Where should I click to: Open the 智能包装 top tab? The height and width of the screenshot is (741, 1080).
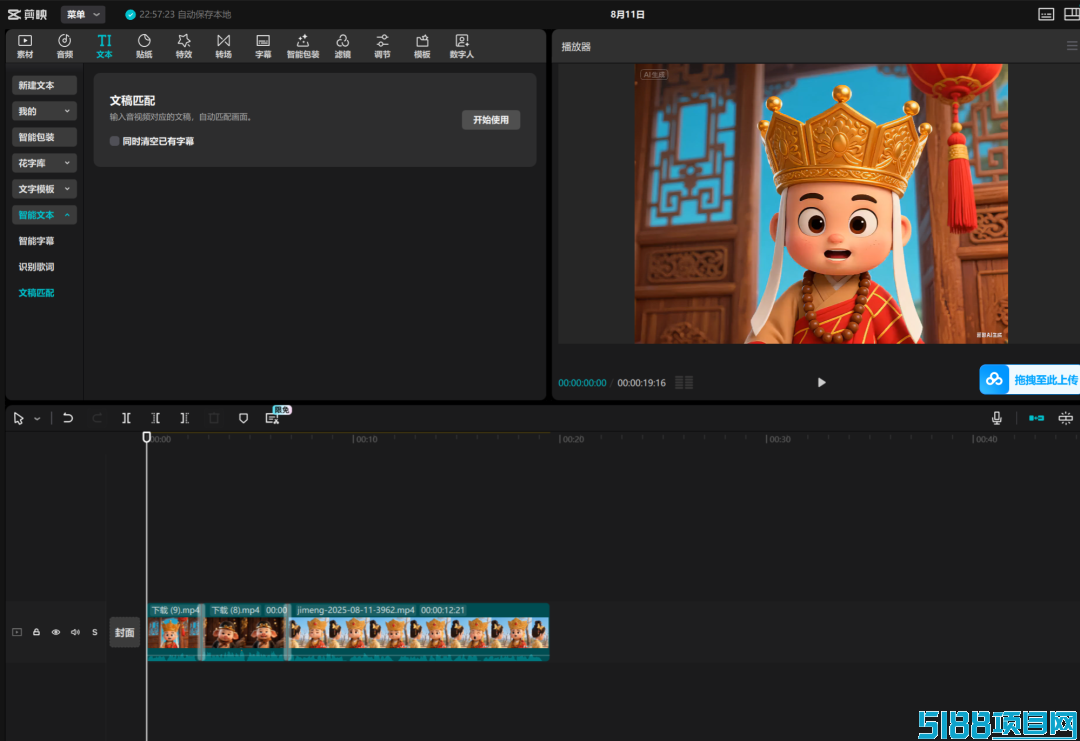(303, 46)
